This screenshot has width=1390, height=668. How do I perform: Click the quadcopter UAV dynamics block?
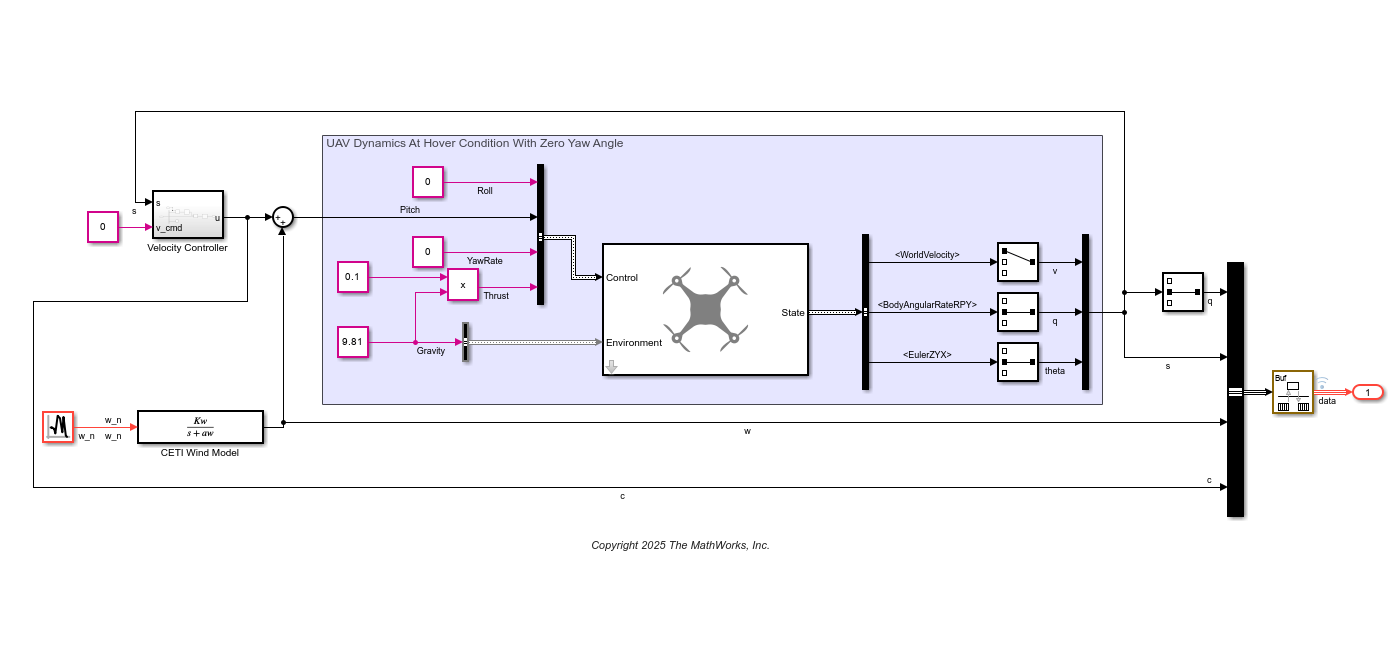point(705,309)
